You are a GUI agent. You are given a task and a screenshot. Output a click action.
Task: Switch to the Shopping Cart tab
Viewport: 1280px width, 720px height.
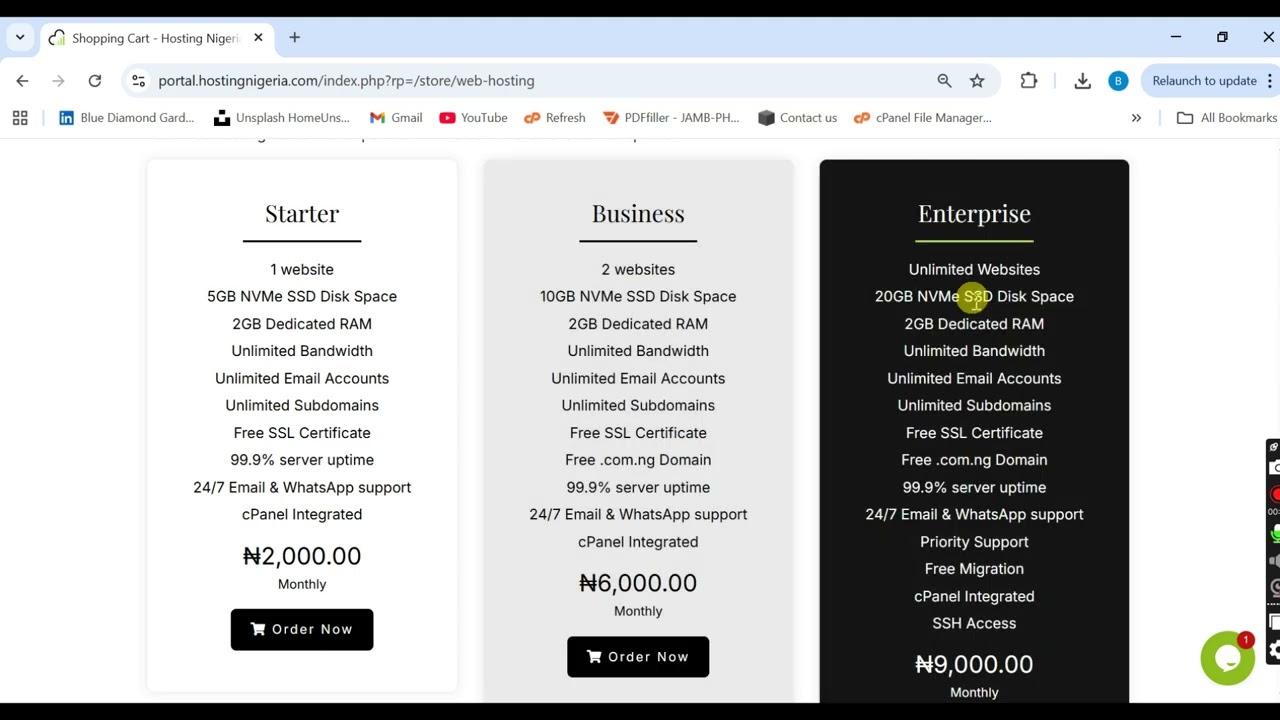pyautogui.click(x=156, y=38)
